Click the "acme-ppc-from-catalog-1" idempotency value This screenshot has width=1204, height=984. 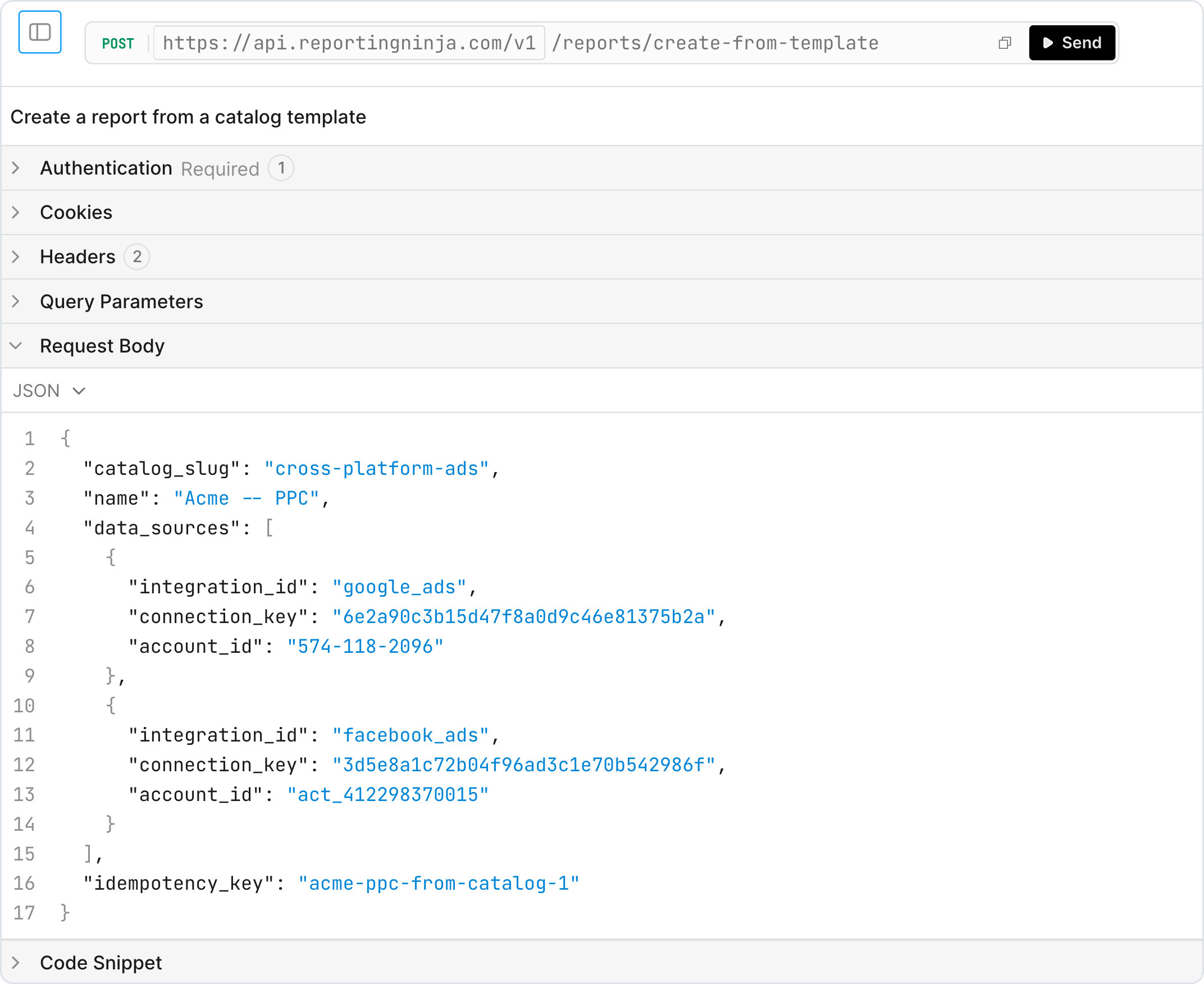(x=439, y=883)
